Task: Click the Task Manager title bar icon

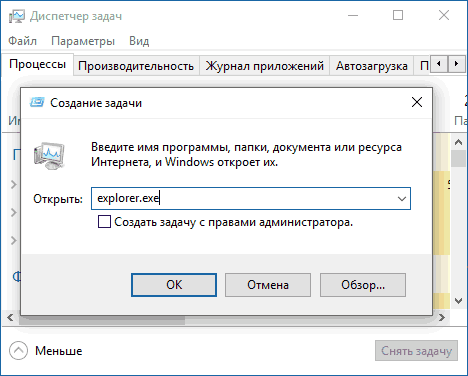Action: point(17,16)
